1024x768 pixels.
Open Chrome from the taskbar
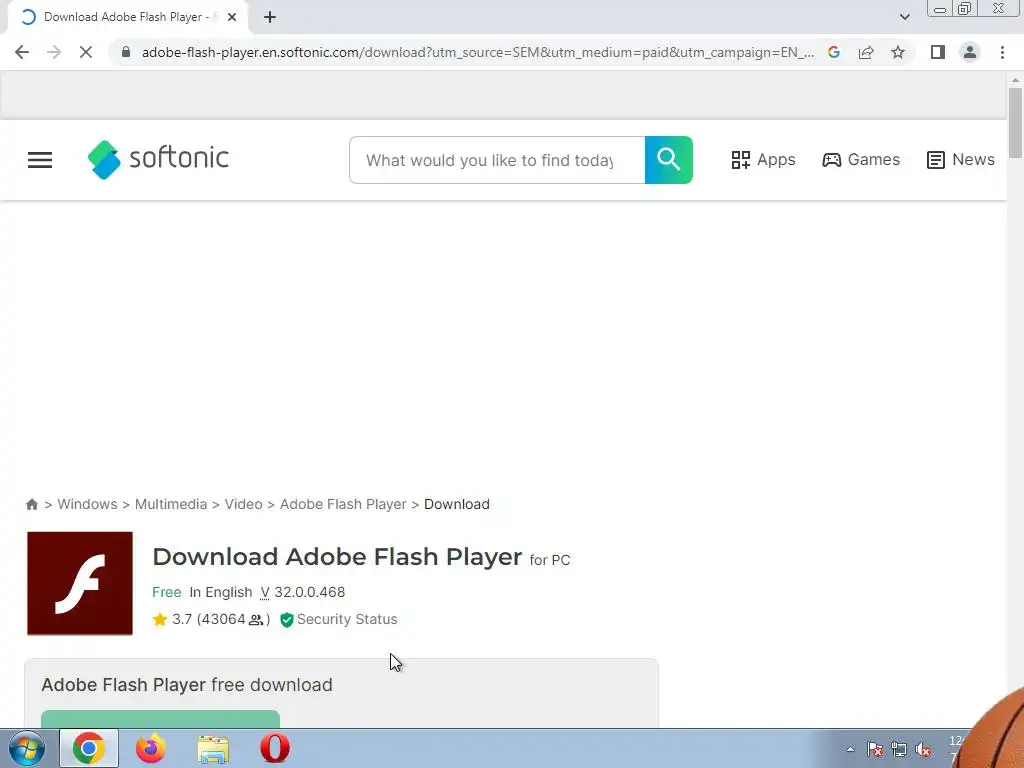pos(89,748)
